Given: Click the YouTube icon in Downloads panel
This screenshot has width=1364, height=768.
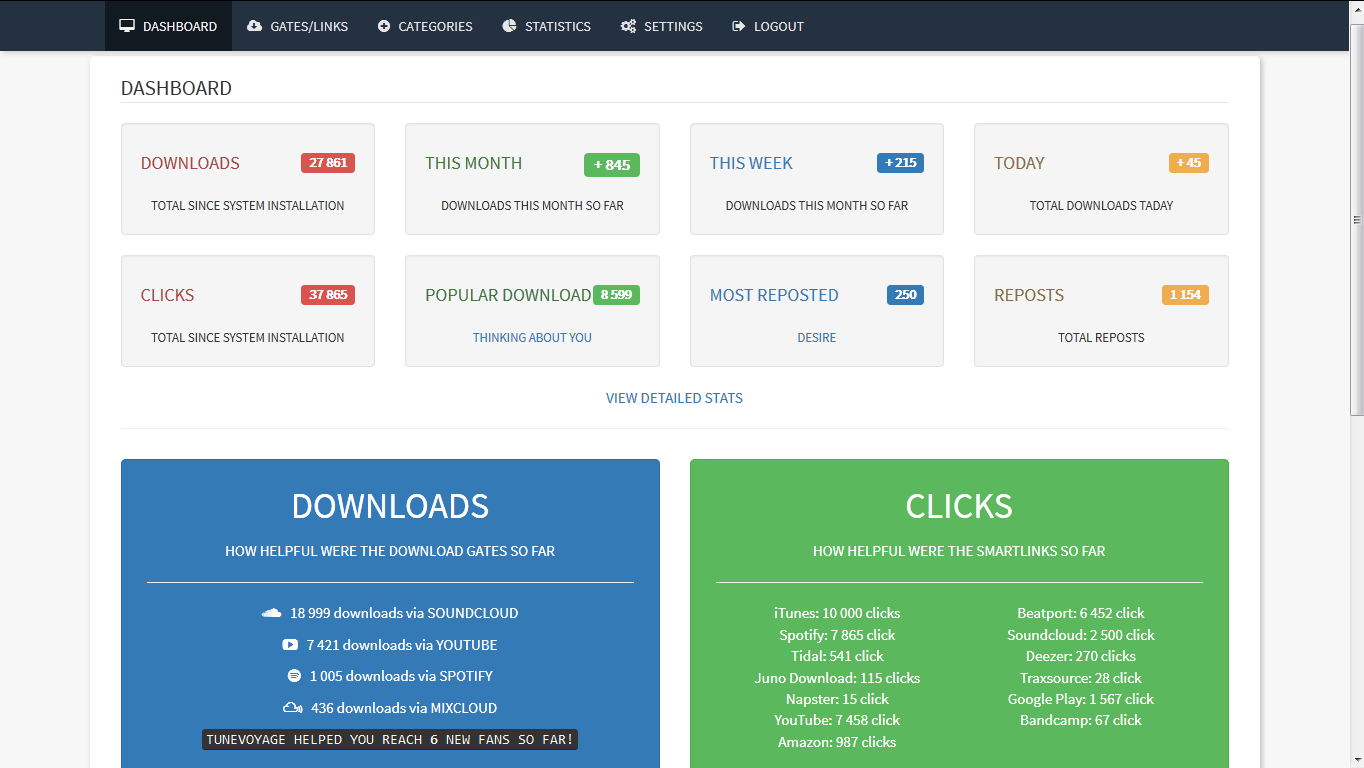Looking at the screenshot, I should (x=290, y=645).
